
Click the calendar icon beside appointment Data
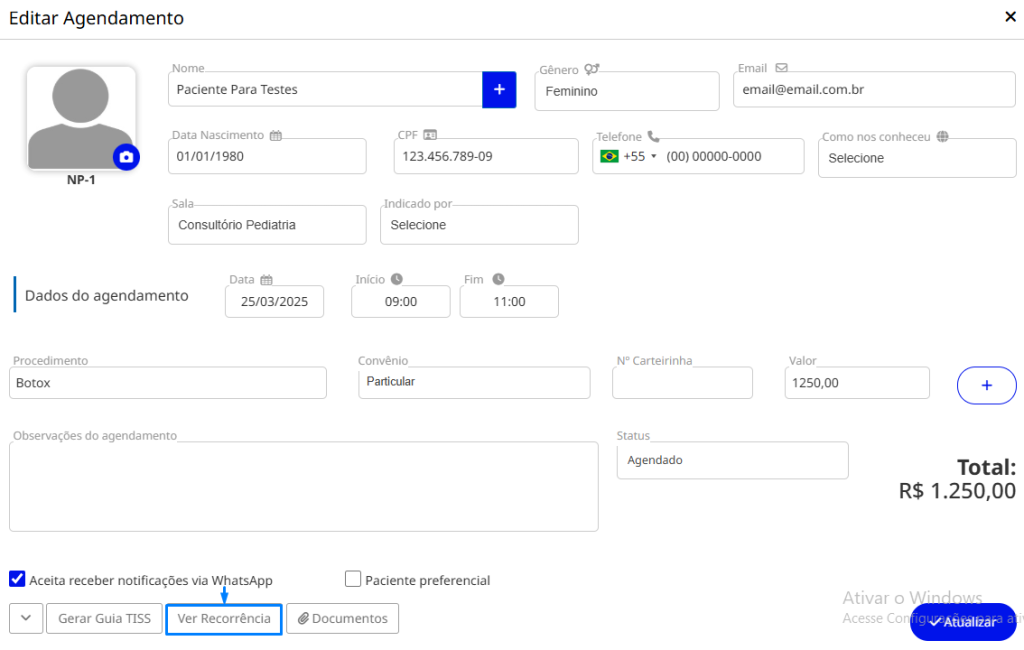(x=266, y=280)
